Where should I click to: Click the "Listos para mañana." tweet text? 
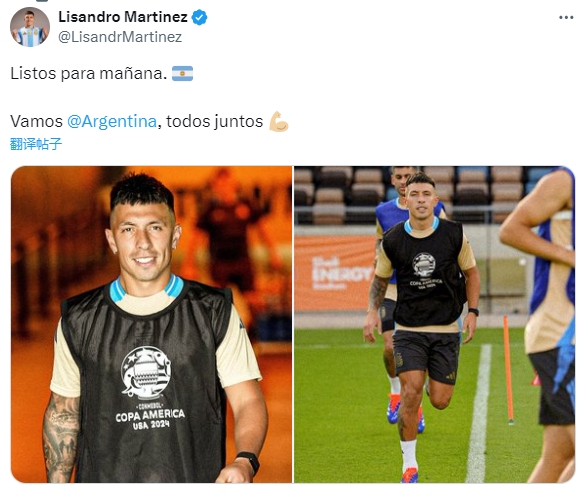pos(88,74)
